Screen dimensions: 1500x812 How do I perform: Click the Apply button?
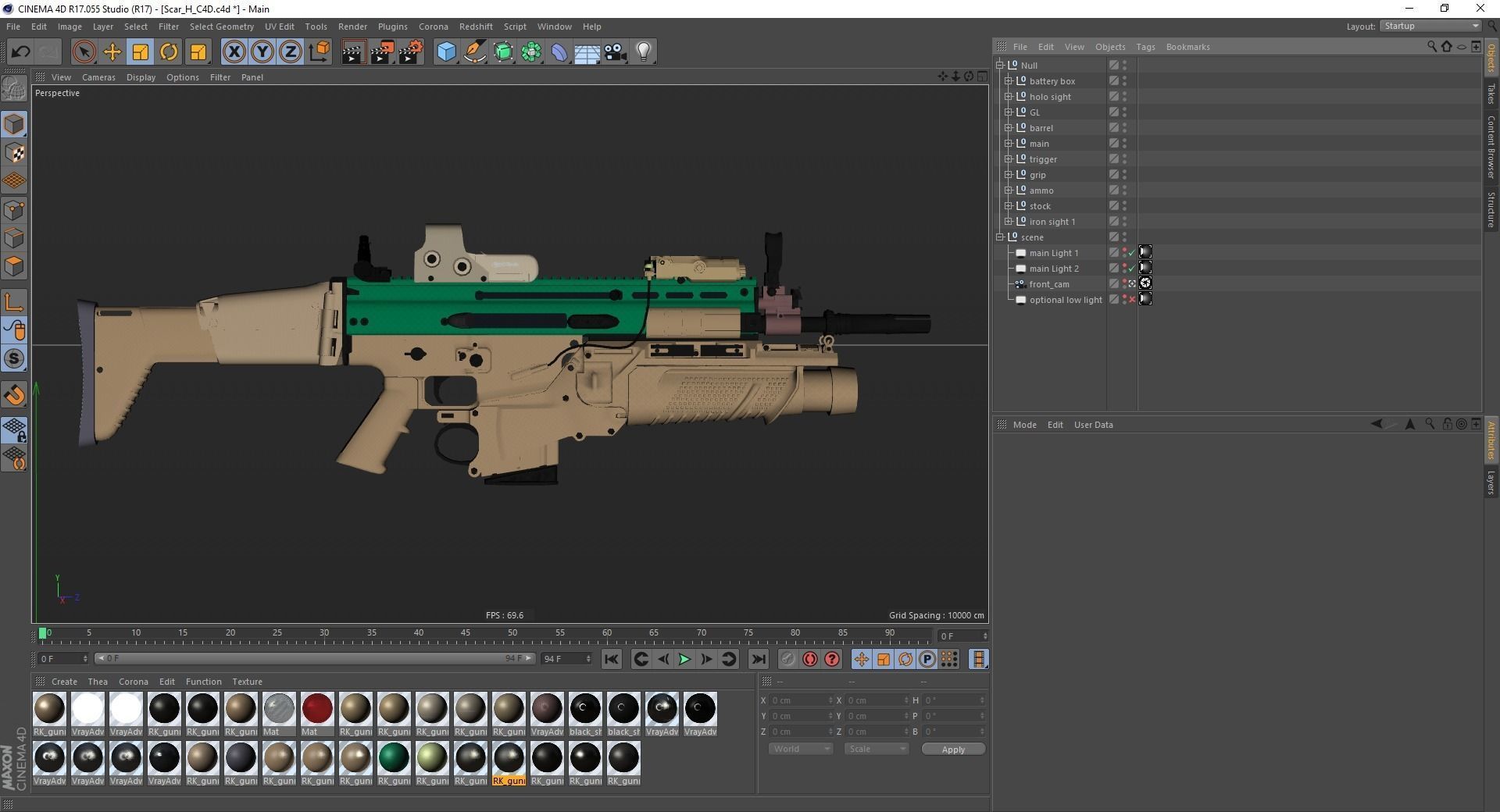point(953,750)
